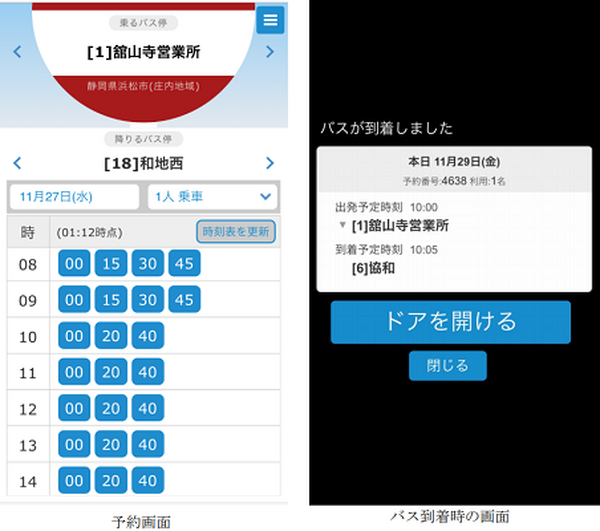The width and height of the screenshot is (600, 531).
Task: Pick the 11:40 departure time
Action: point(147,372)
